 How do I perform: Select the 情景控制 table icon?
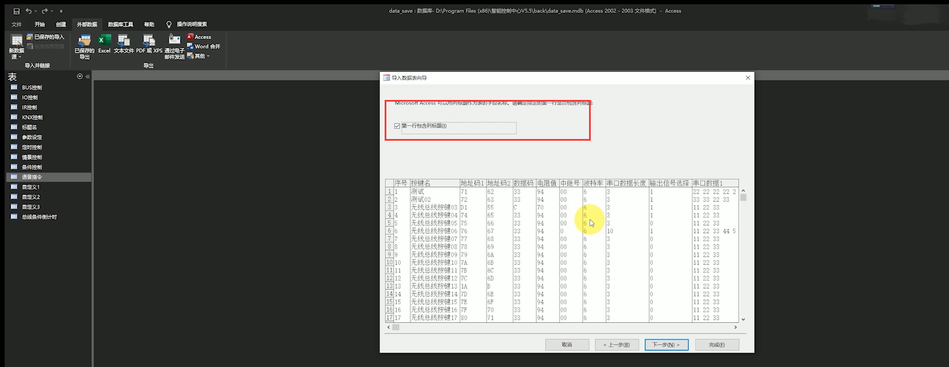(14, 157)
